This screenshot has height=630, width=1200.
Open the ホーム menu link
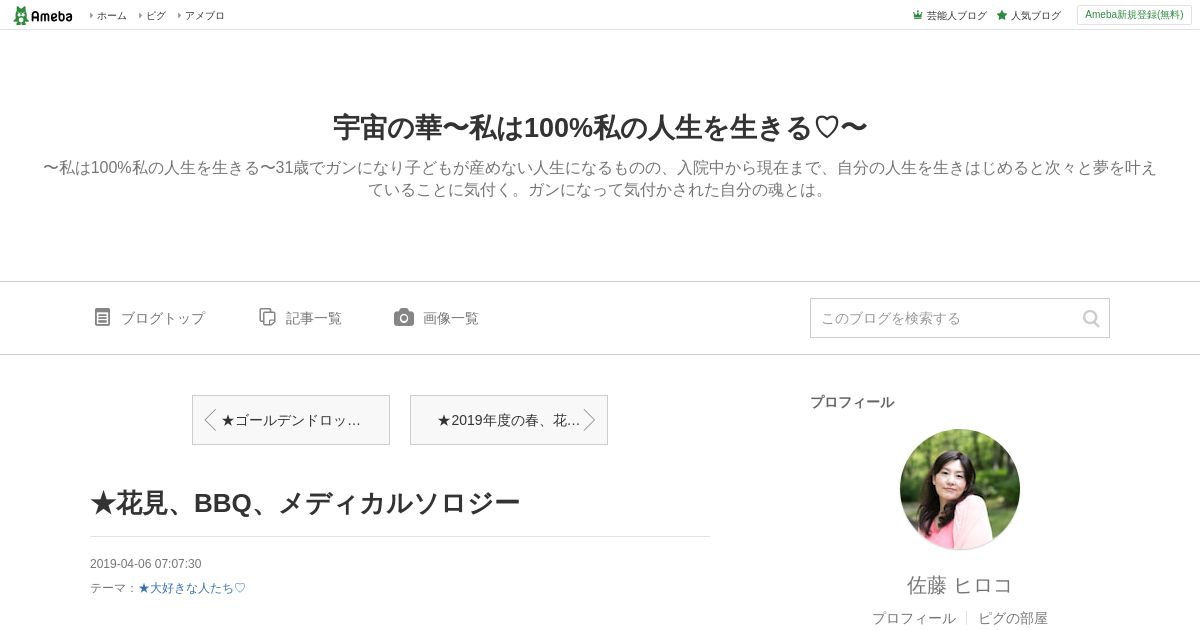[111, 15]
